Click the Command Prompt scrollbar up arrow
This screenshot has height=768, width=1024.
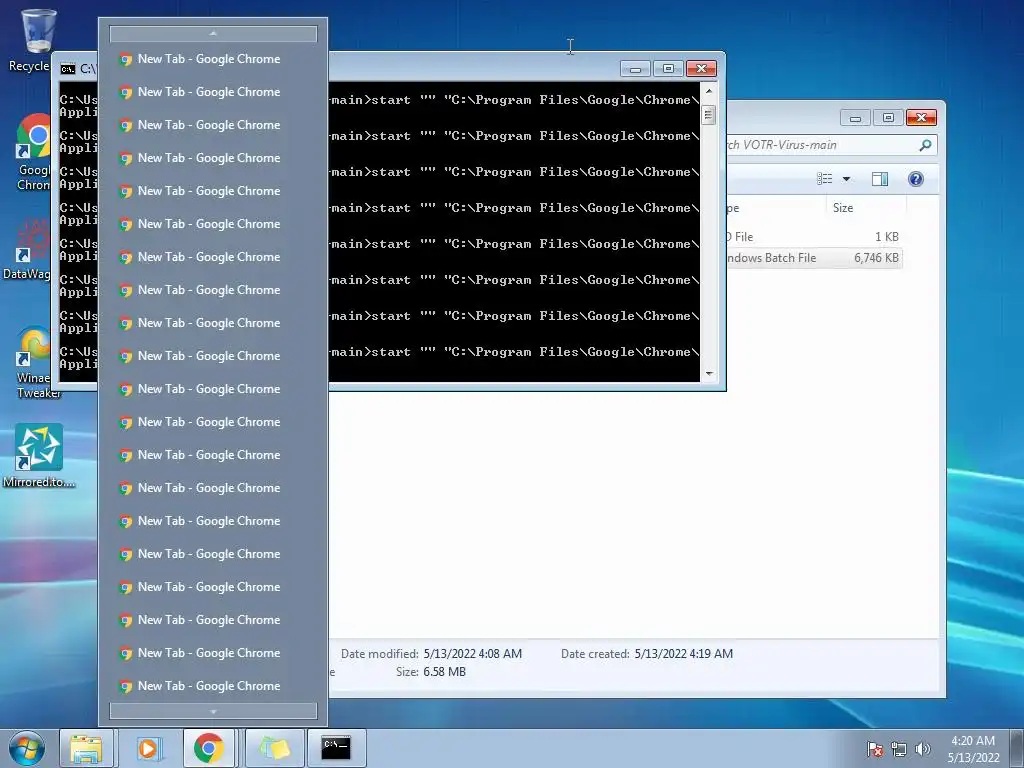[709, 91]
